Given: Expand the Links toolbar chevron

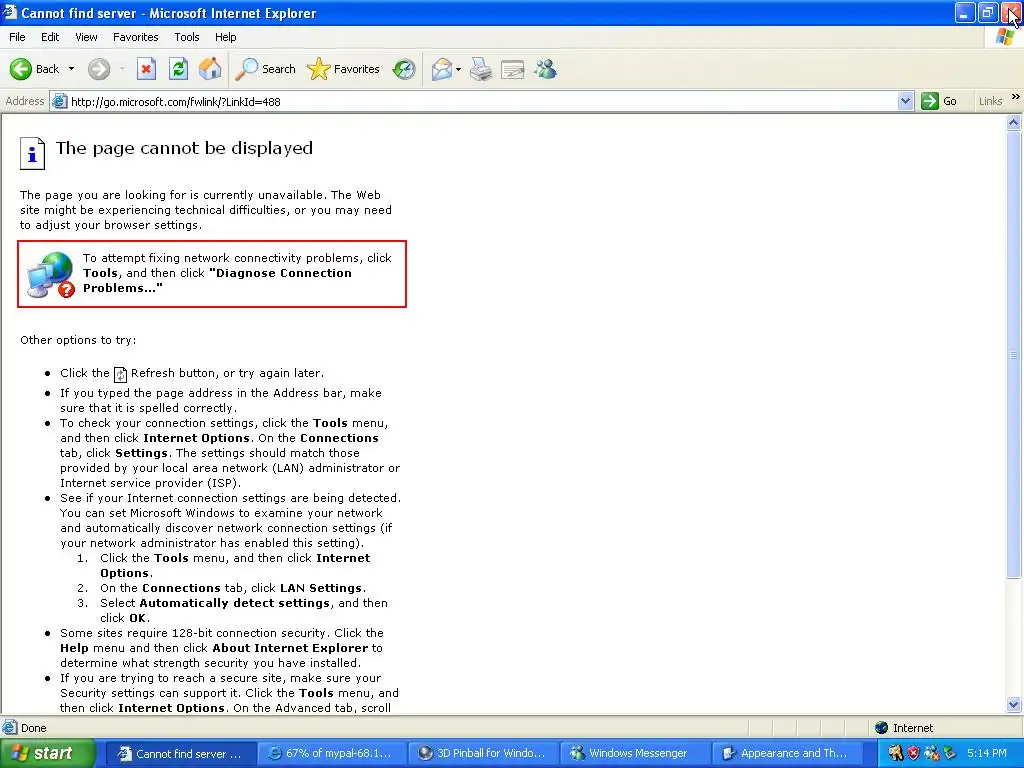Looking at the screenshot, I should coord(1016,97).
